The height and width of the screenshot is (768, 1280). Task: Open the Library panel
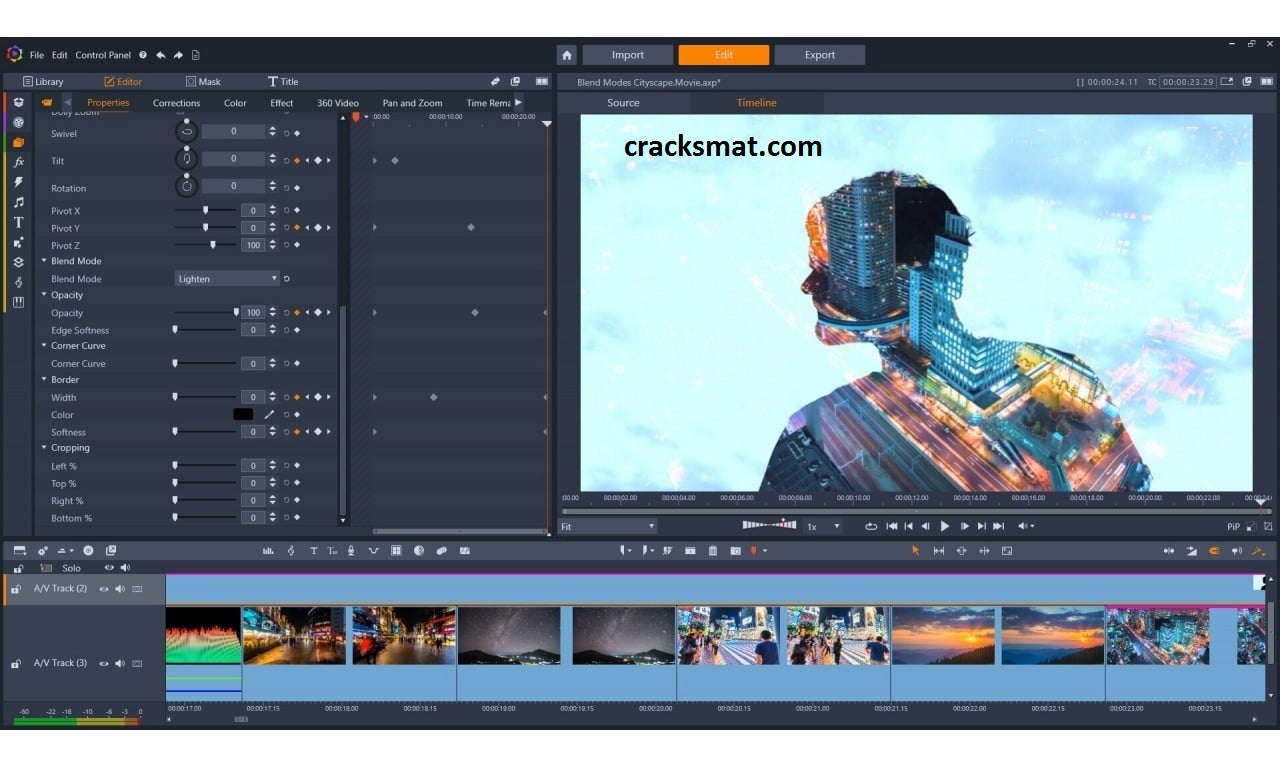click(43, 82)
